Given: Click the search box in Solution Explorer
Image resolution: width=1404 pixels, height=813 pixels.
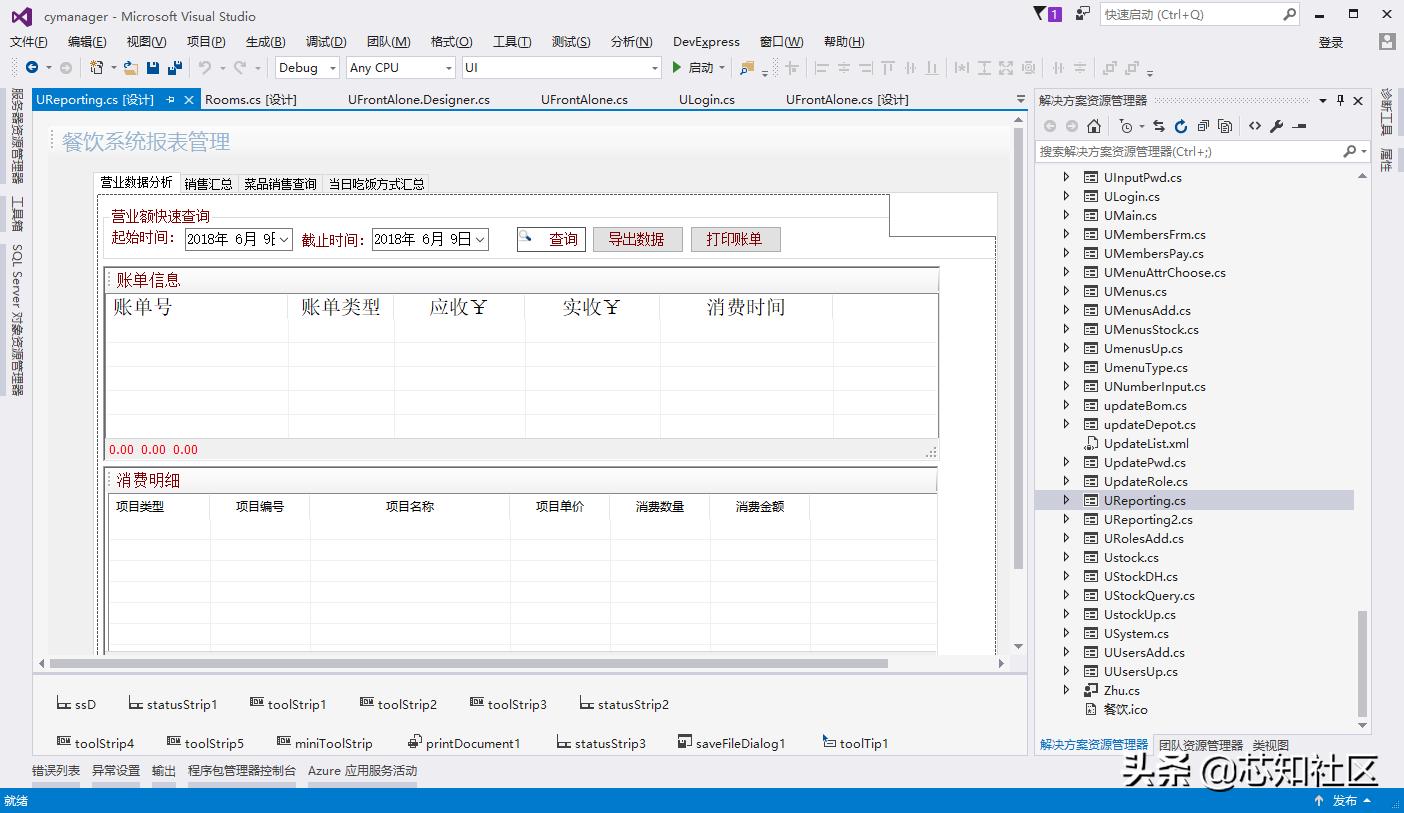Looking at the screenshot, I should [x=1180, y=150].
